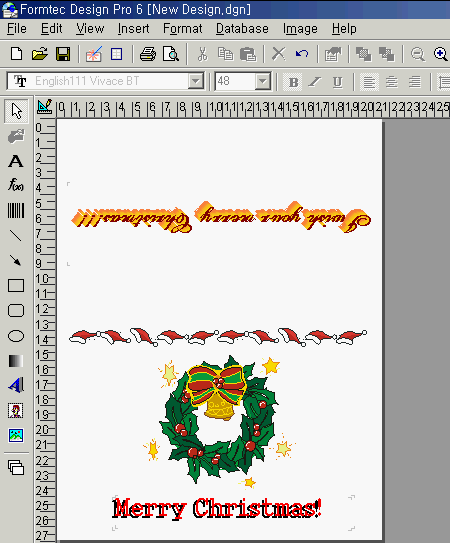The height and width of the screenshot is (543, 450).
Task: Cut the selected object
Action: pyautogui.click(x=202, y=54)
